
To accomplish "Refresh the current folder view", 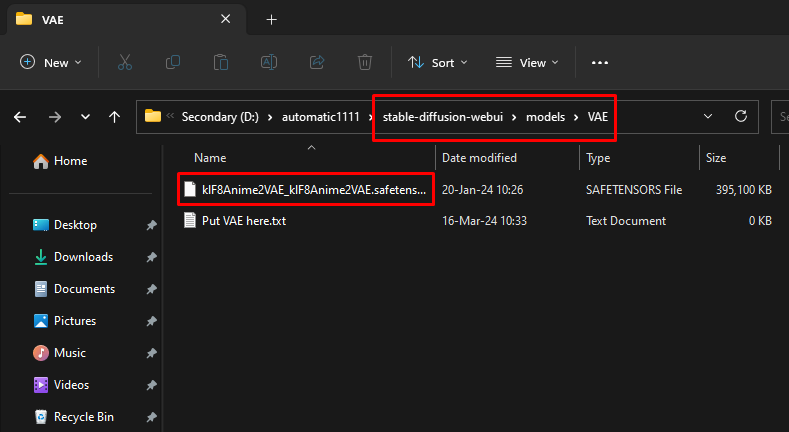I will pos(741,116).
